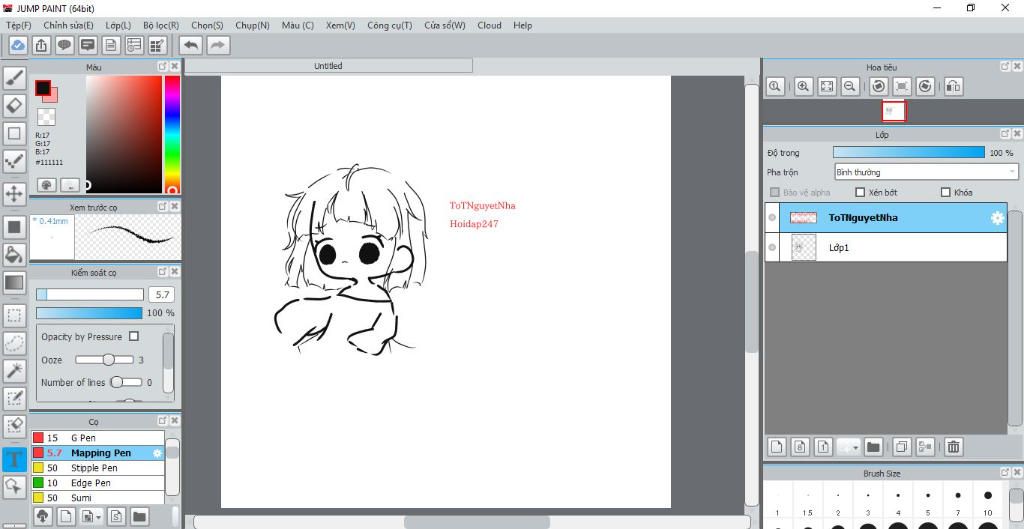This screenshot has width=1024, height=529.
Task: Open the Tệp(F) menu
Action: [18, 25]
